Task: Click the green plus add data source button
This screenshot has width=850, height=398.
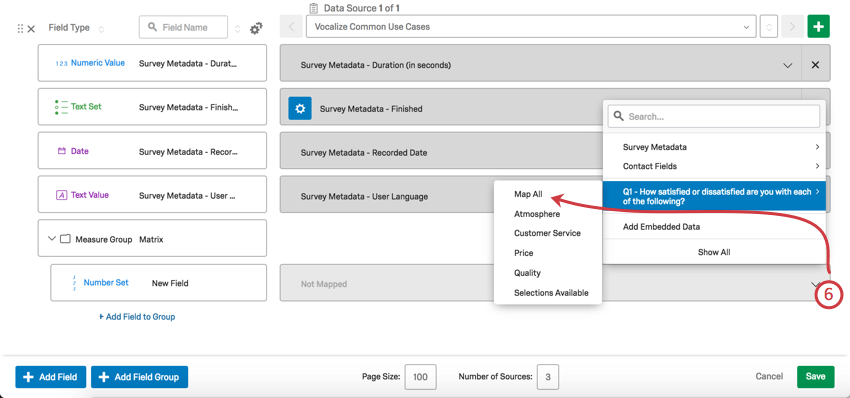Action: 819,27
